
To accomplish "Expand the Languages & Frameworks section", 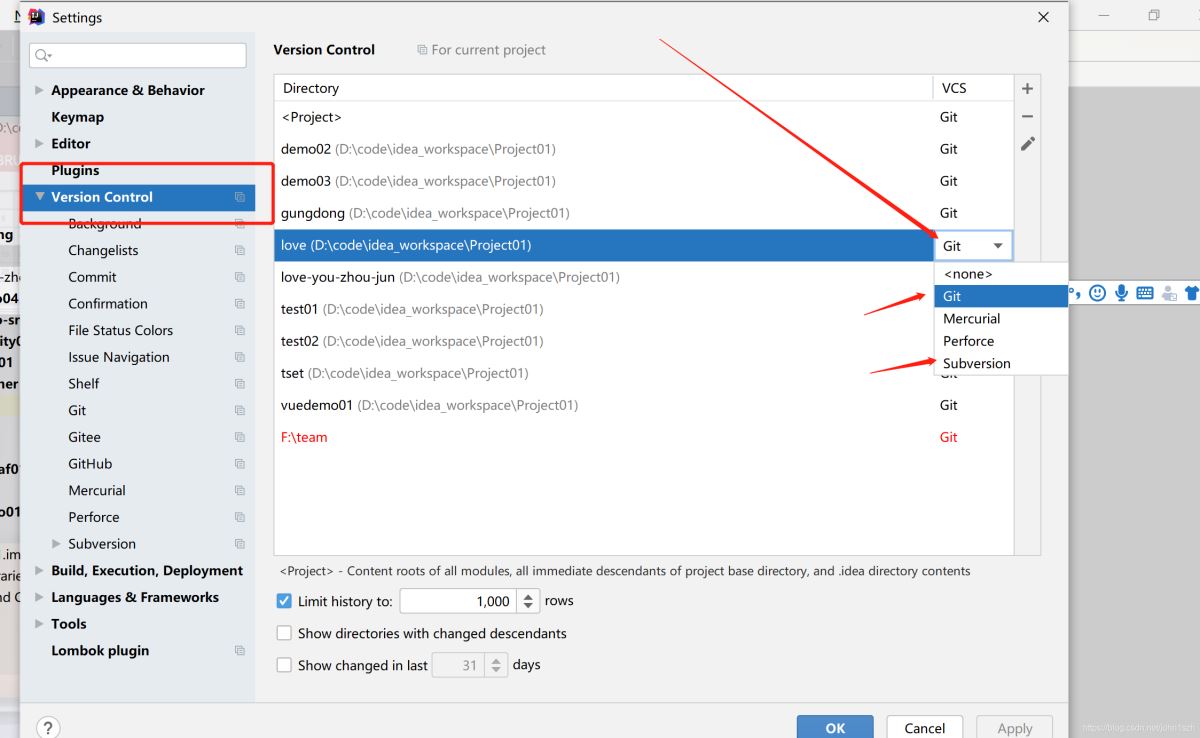I will click(39, 597).
